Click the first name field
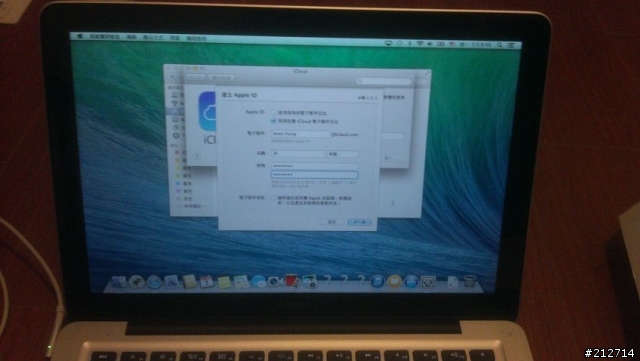Viewport: 640px width, 361px height. coord(342,154)
